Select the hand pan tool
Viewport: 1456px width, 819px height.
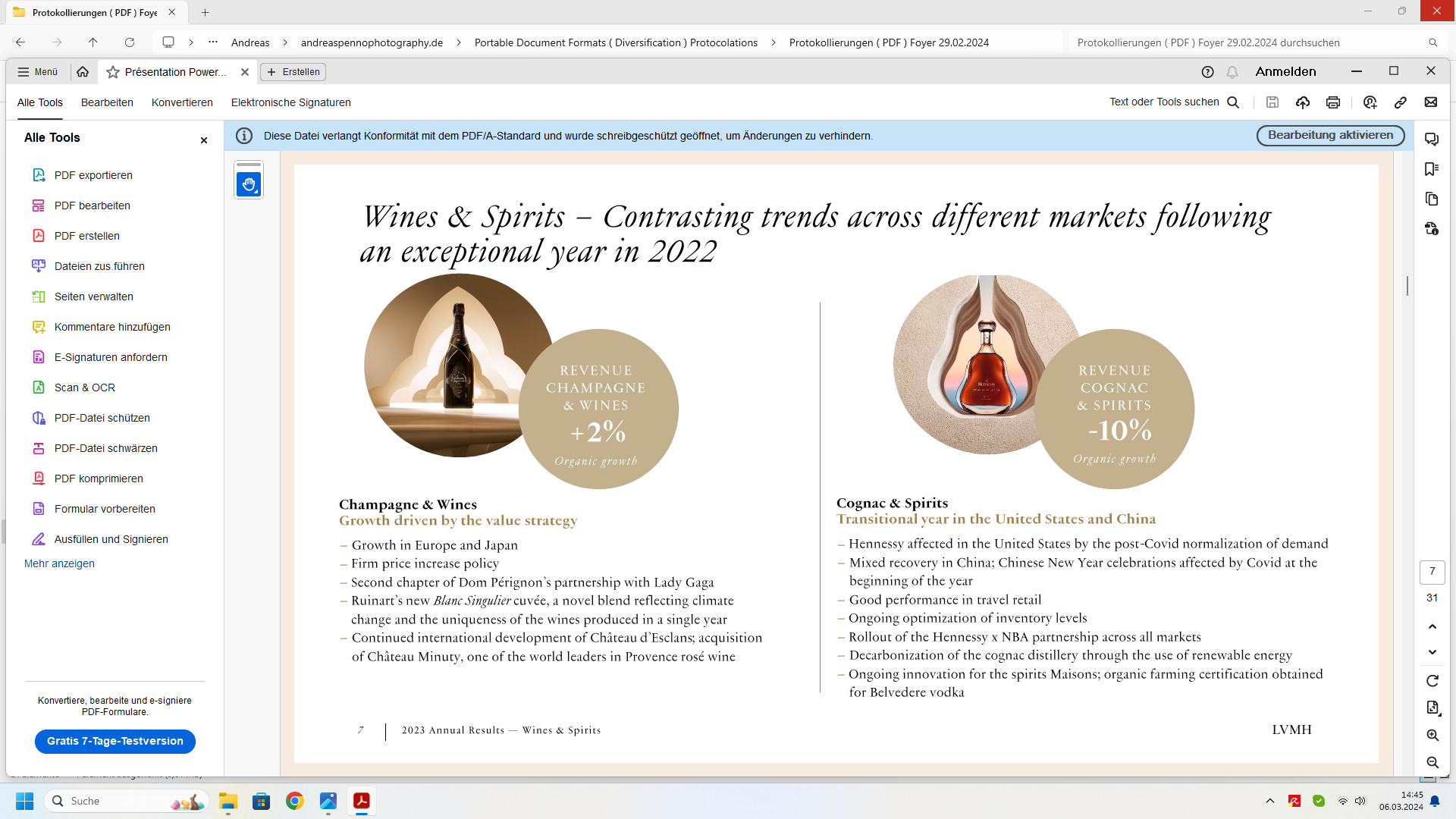249,184
